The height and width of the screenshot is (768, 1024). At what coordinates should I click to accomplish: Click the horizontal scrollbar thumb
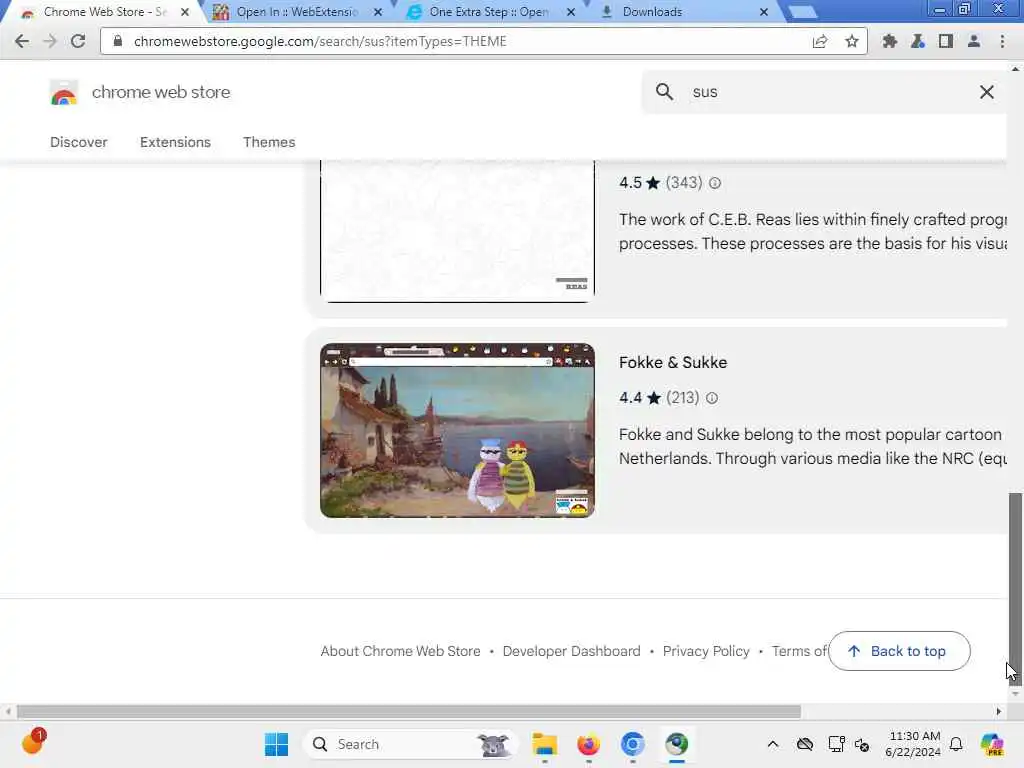pyautogui.click(x=409, y=711)
